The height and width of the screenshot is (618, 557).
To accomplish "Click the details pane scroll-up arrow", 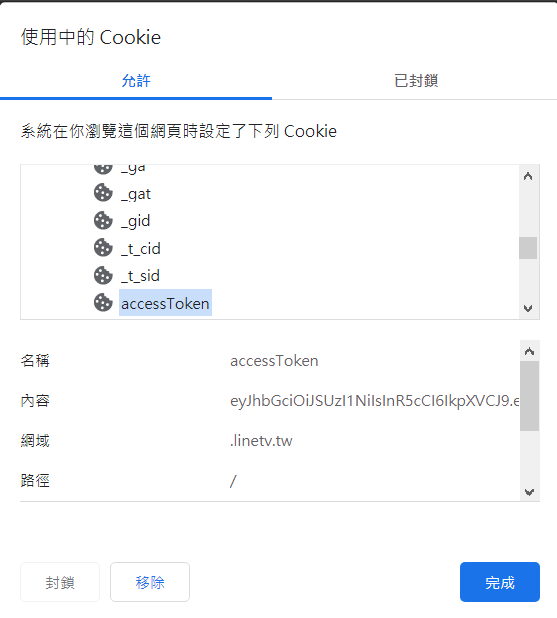I will click(529, 351).
